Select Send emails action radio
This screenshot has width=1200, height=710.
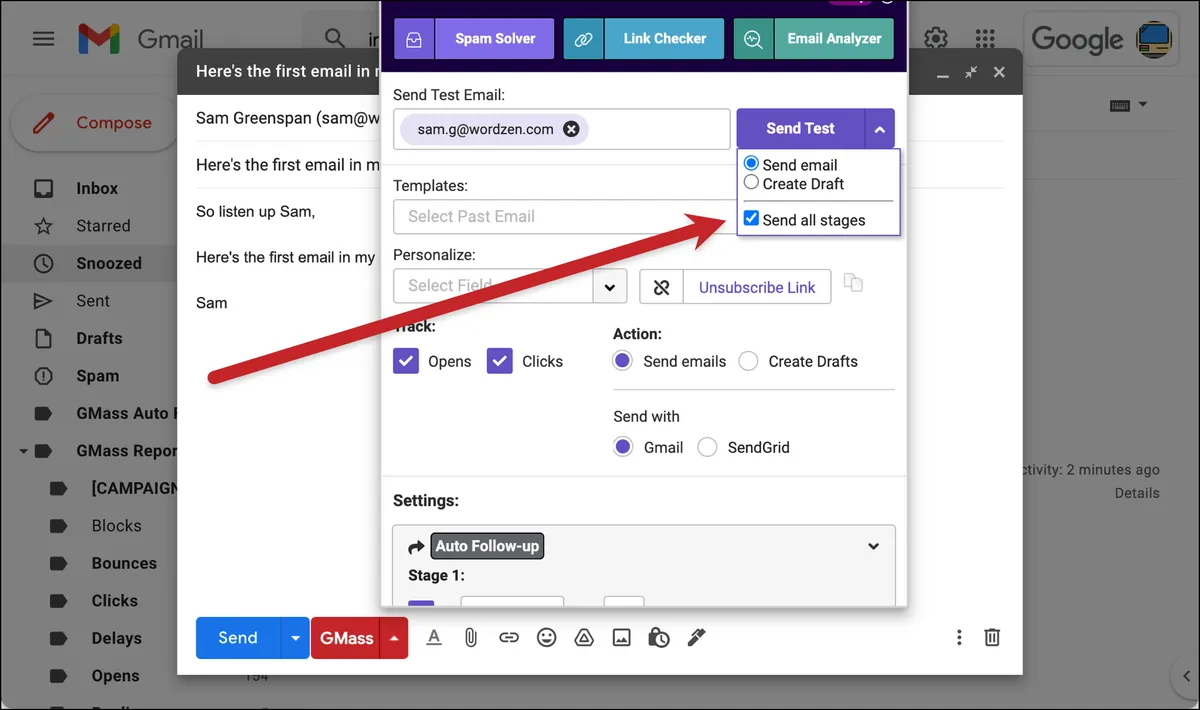pyautogui.click(x=623, y=361)
